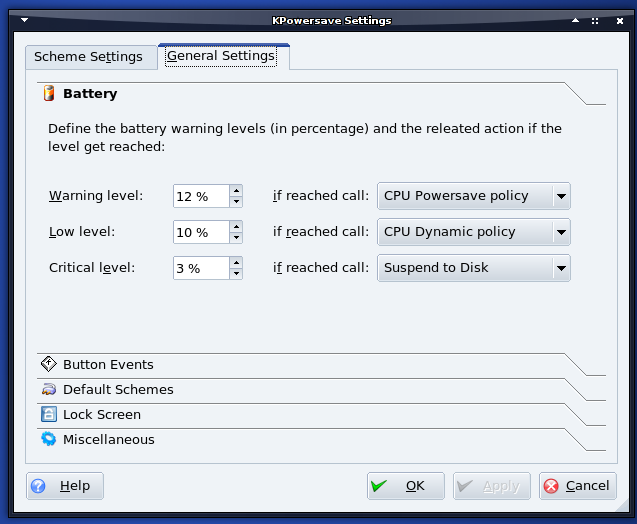Shade window using title bar up arrow

575,20
